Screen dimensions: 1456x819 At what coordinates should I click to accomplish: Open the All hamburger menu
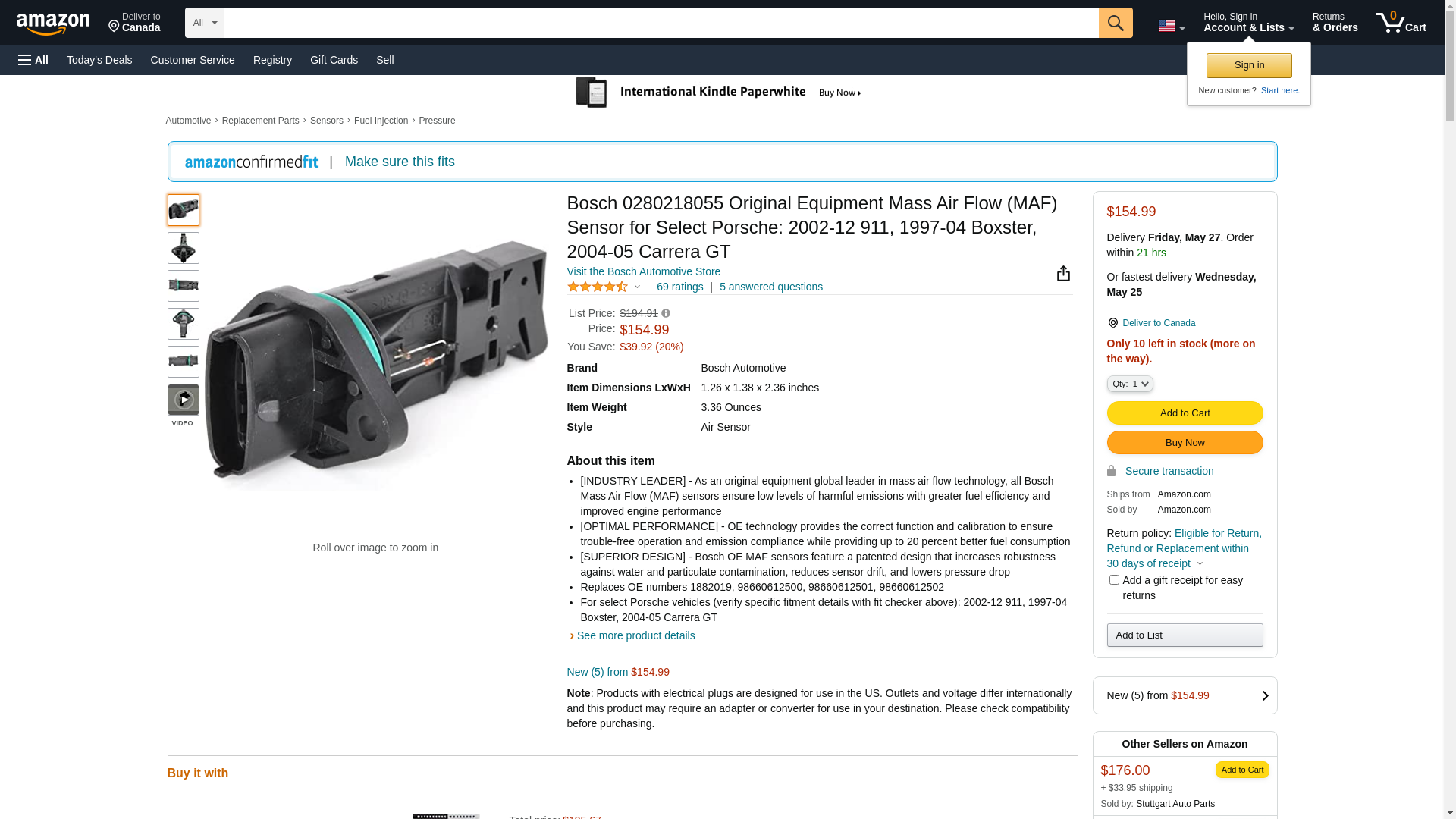[33, 60]
